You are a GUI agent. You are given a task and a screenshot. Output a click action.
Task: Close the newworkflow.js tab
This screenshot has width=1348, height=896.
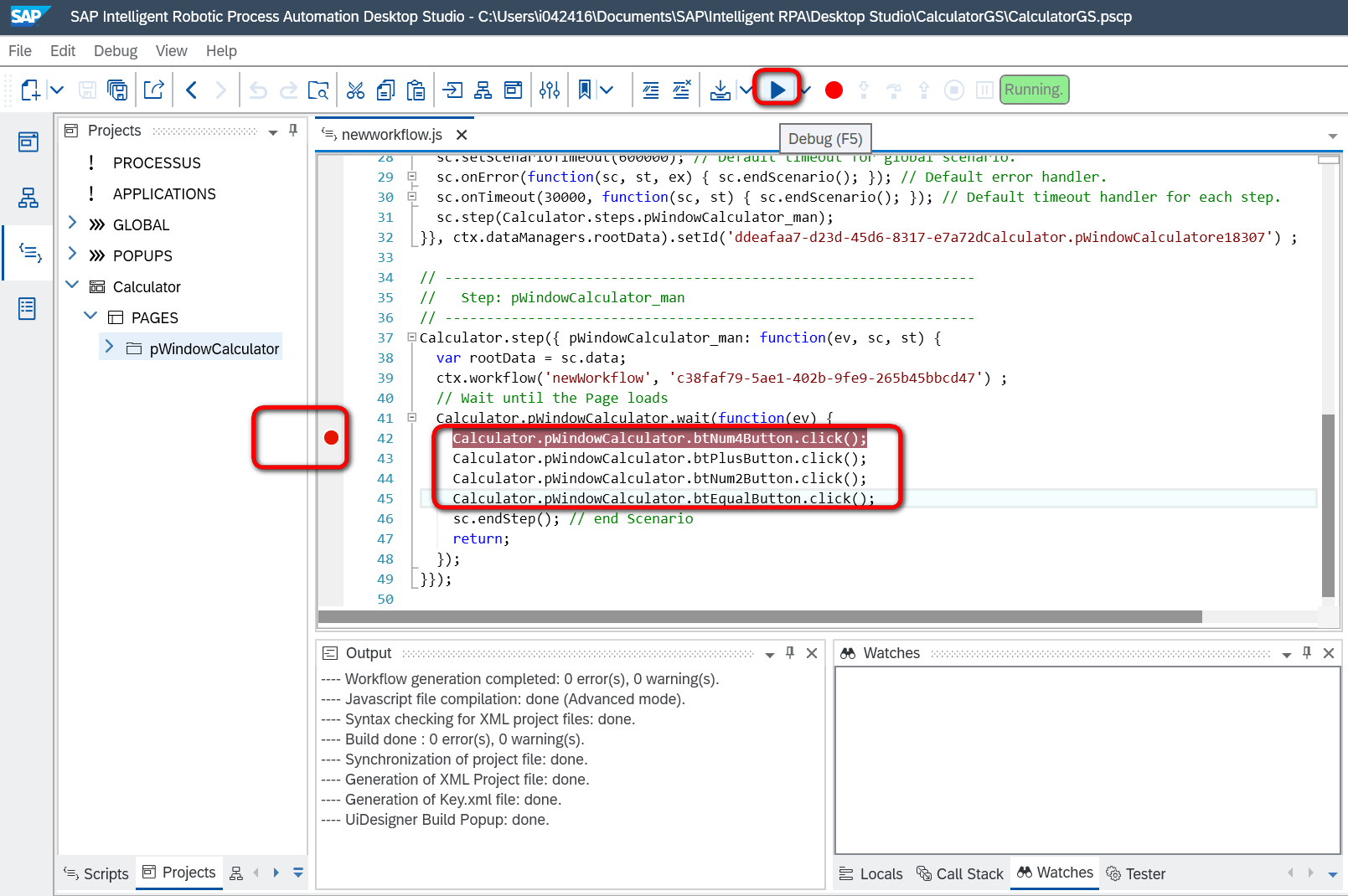tap(462, 135)
